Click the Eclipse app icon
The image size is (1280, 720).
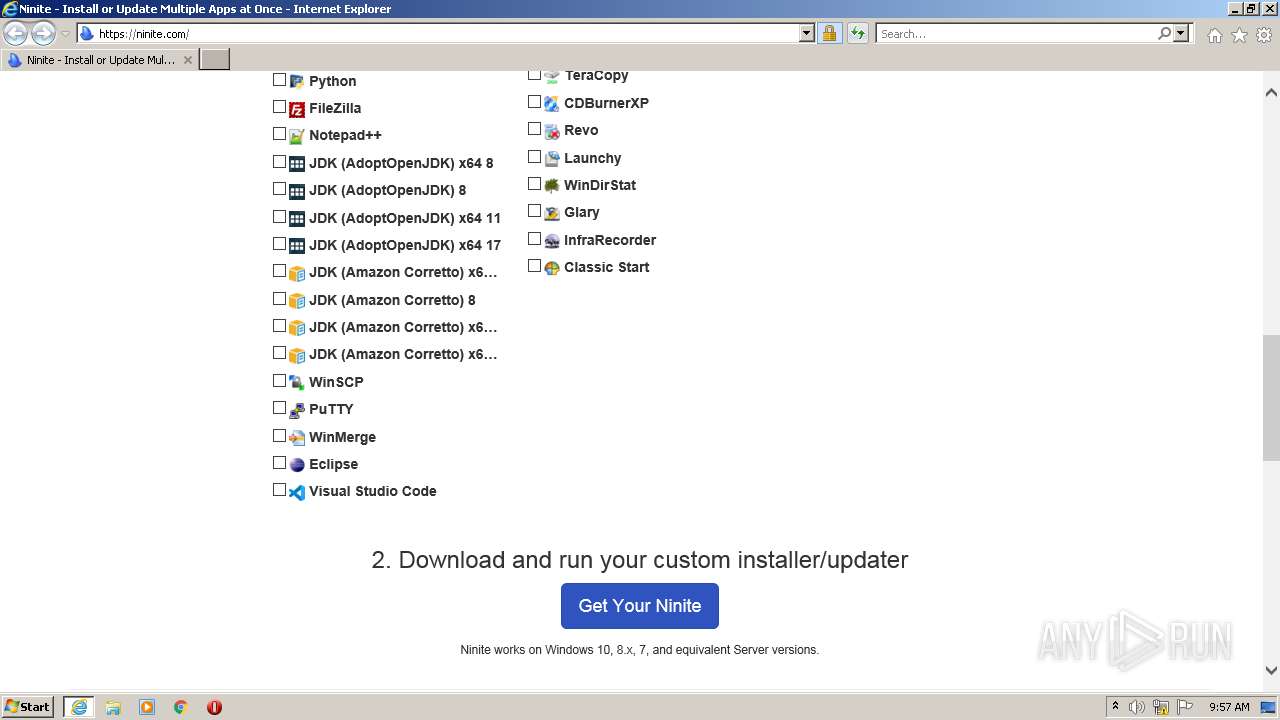coord(296,465)
